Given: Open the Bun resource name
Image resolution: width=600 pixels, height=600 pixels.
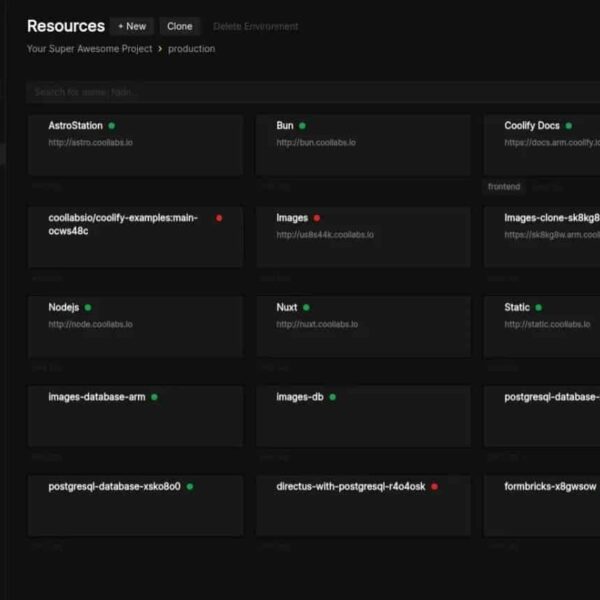Looking at the screenshot, I should click(285, 126).
